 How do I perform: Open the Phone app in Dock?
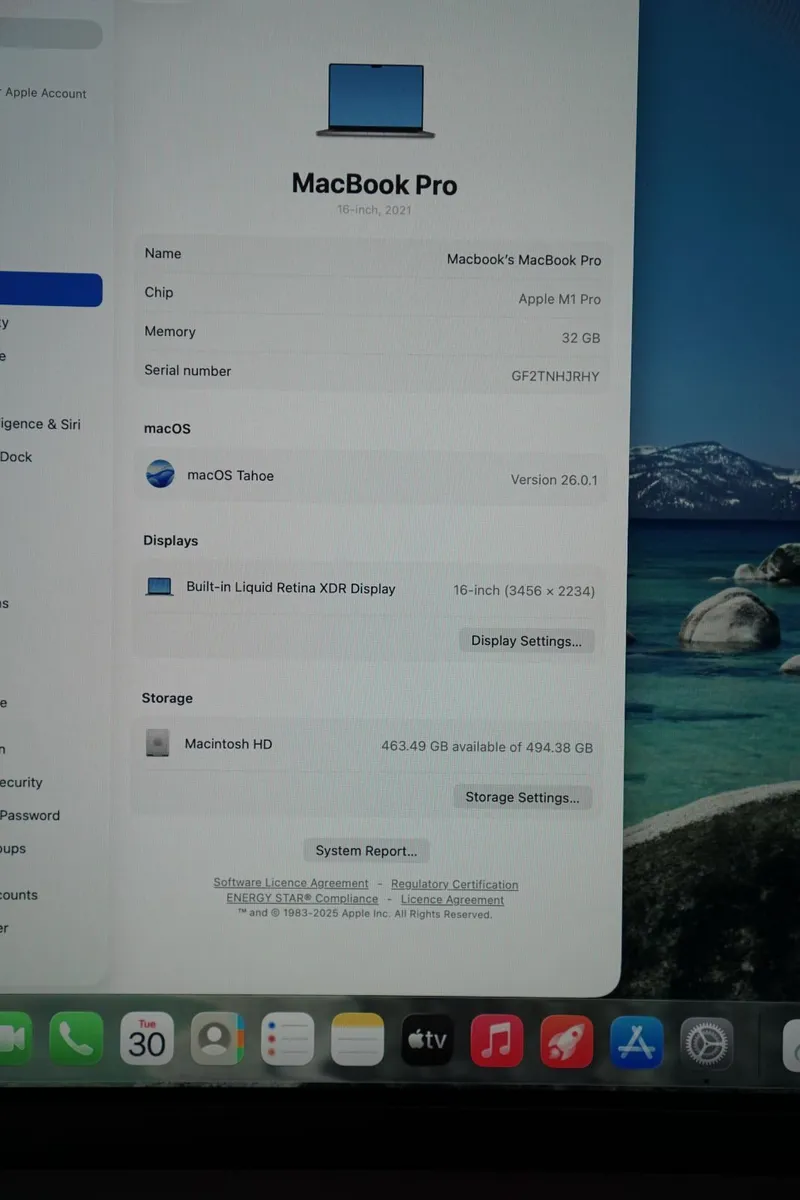tap(76, 1038)
